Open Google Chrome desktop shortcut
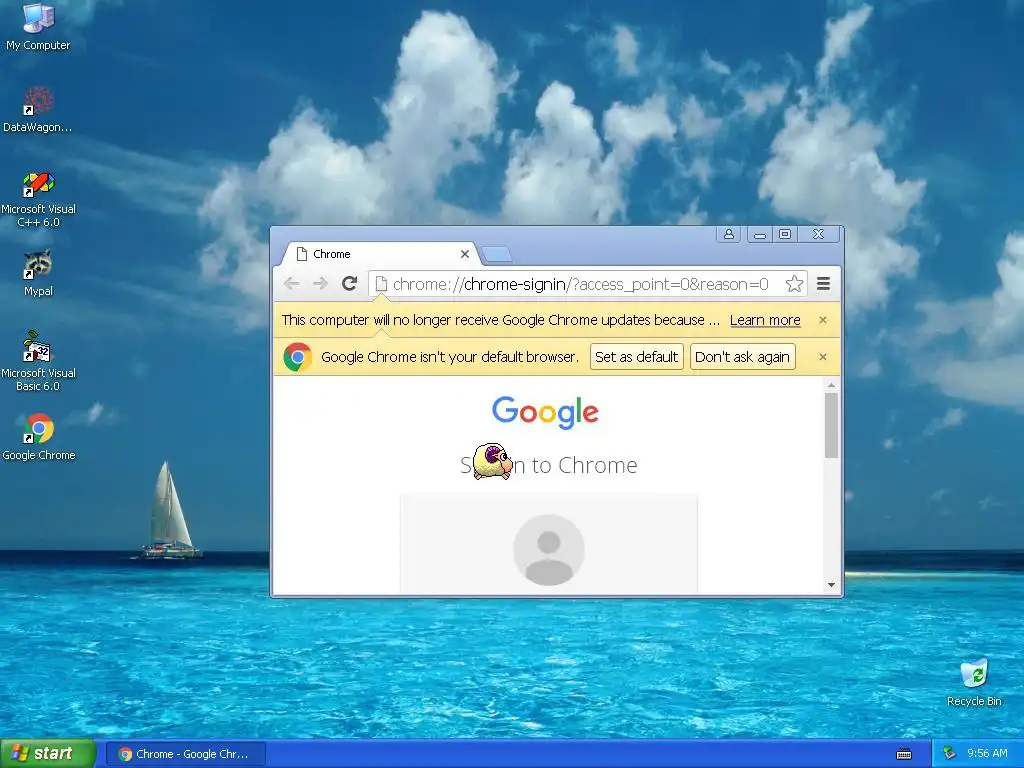Viewport: 1024px width, 768px height. point(38,436)
